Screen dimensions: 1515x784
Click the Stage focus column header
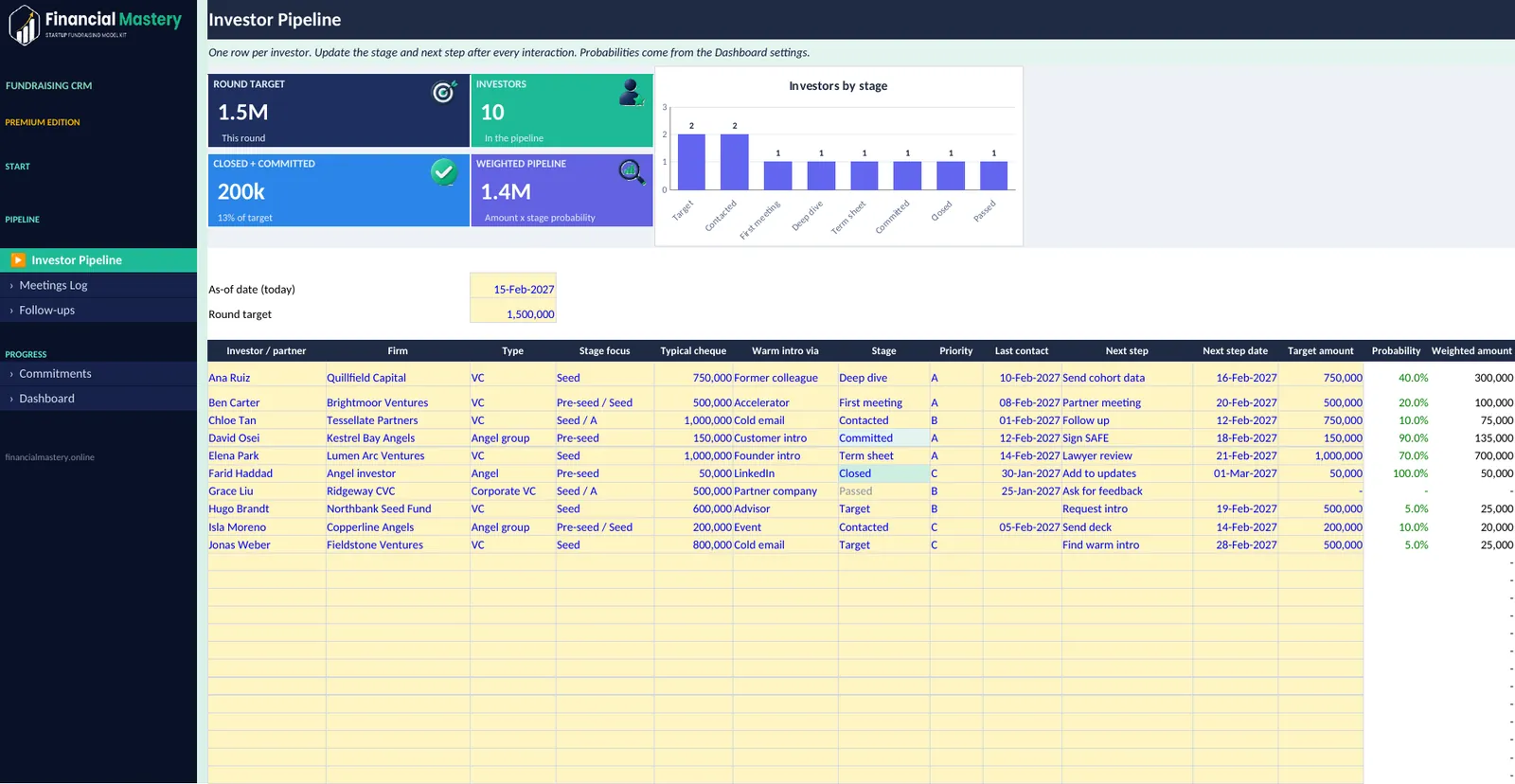click(605, 351)
